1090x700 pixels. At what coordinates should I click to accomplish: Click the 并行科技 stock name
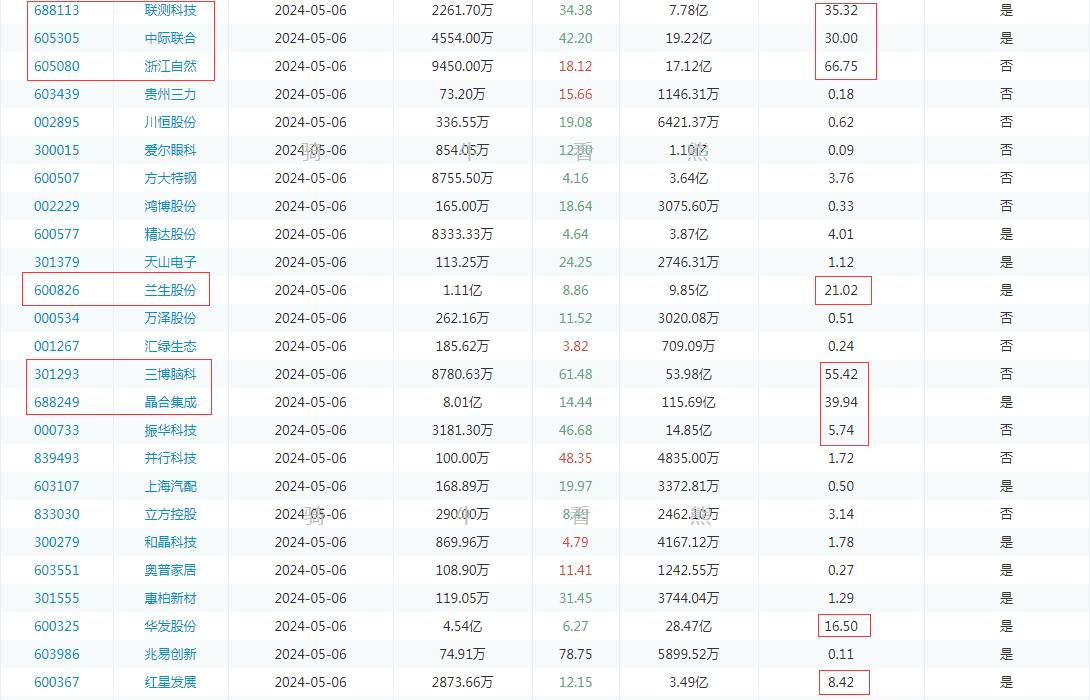[x=170, y=459]
